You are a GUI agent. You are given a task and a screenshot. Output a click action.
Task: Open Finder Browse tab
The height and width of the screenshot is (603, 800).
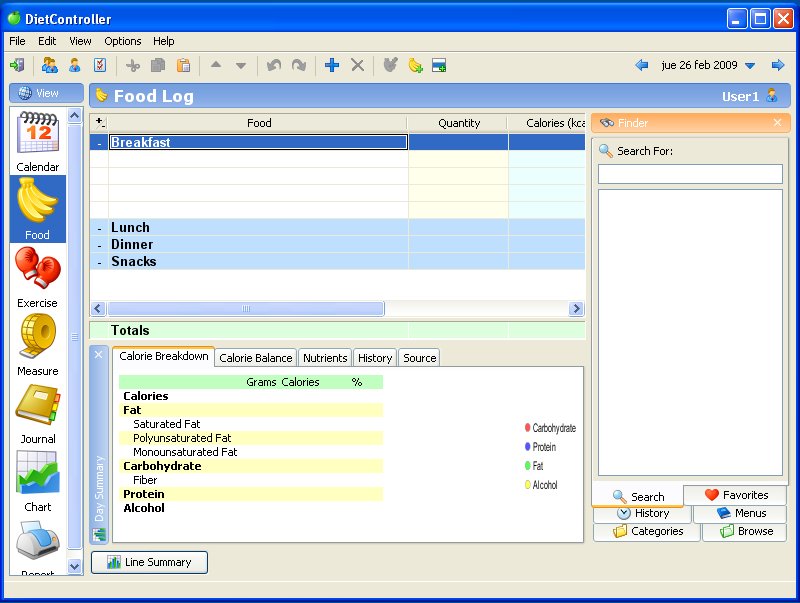point(745,532)
